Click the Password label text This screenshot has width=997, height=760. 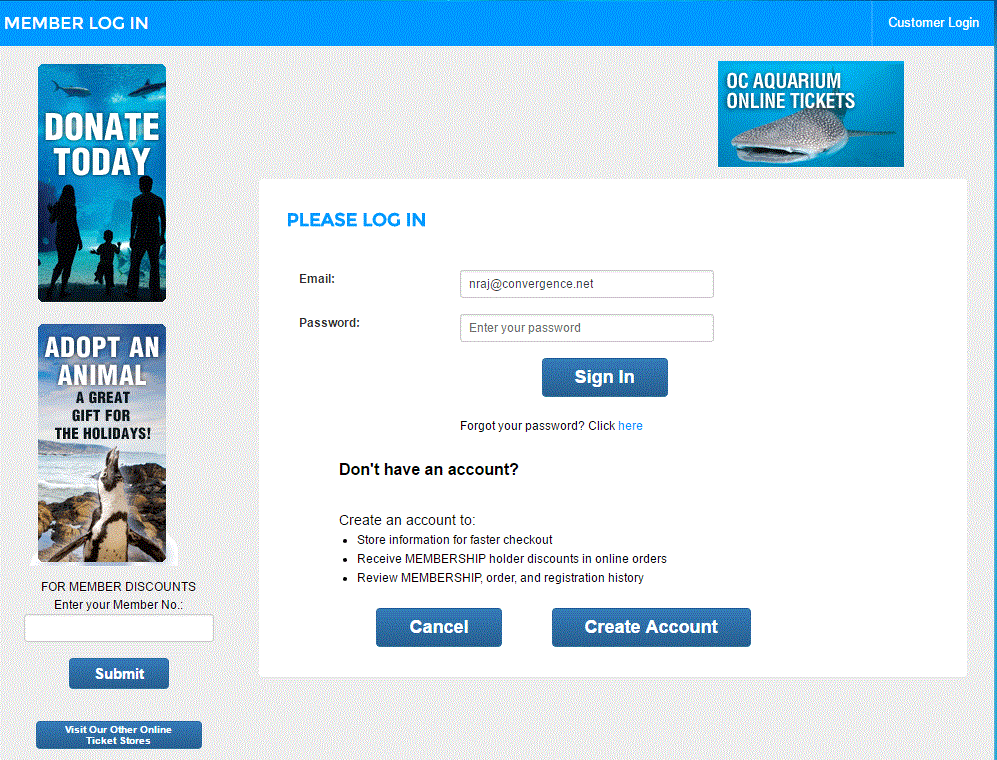pos(329,323)
